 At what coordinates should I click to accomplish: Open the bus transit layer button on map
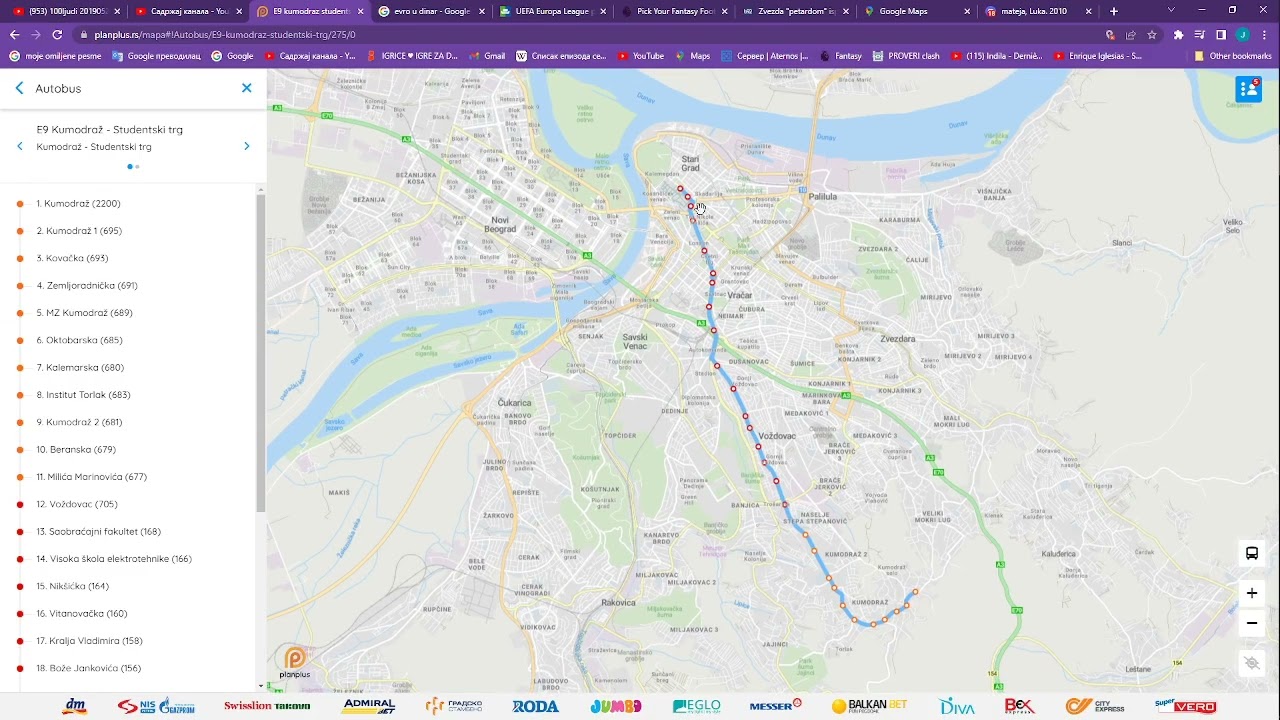coord(1251,553)
